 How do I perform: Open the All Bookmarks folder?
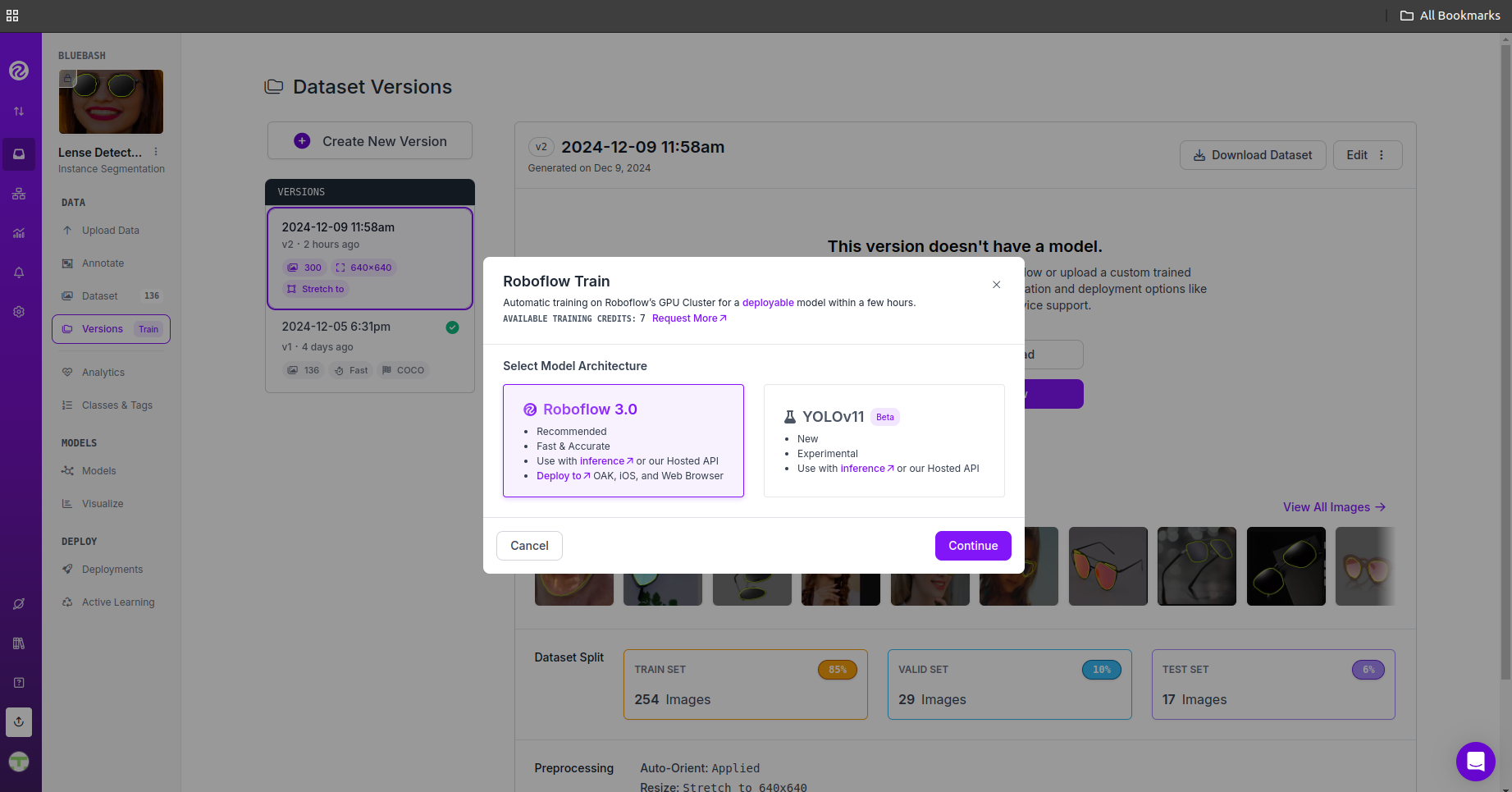(x=1450, y=16)
